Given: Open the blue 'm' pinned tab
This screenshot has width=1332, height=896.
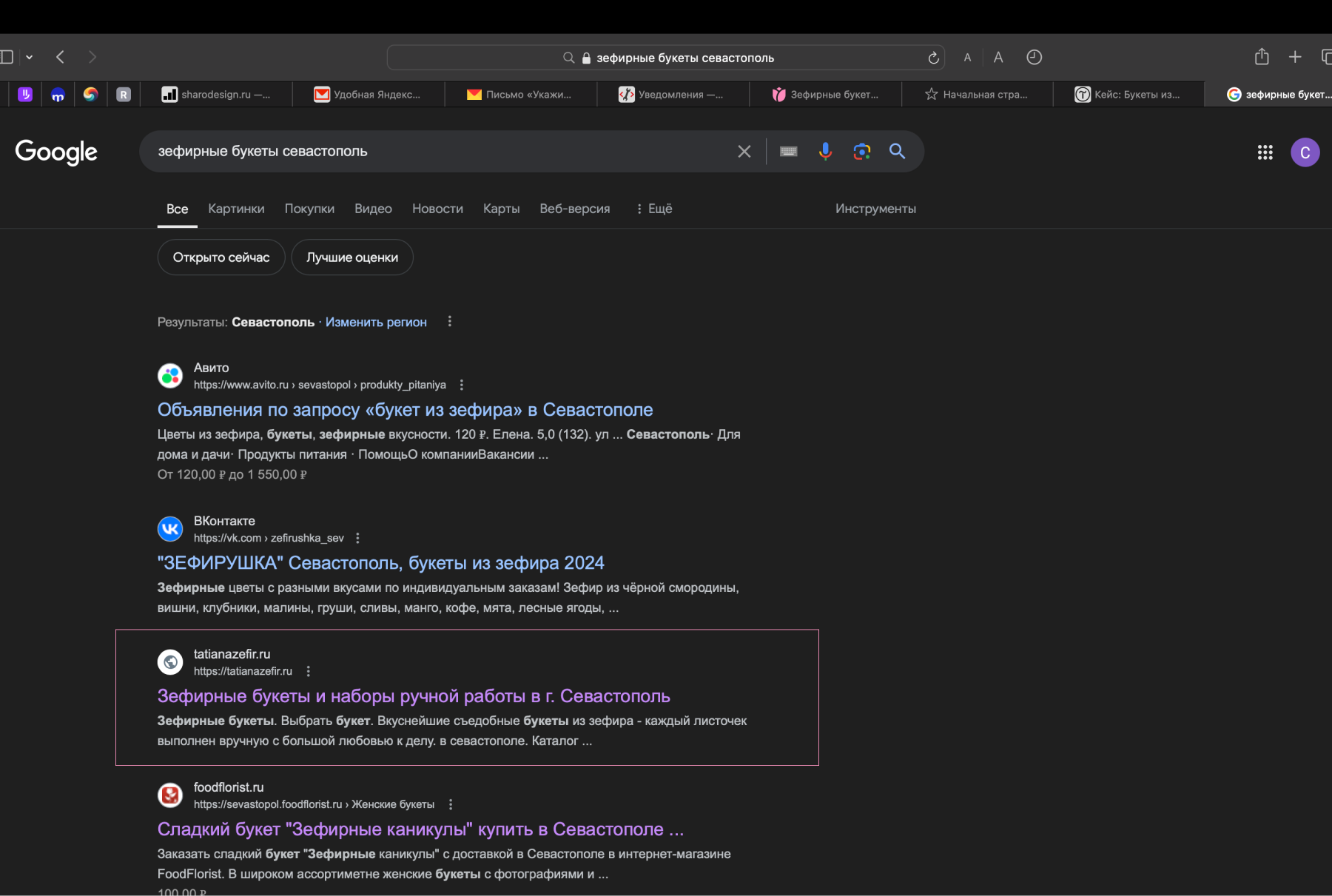Looking at the screenshot, I should (58, 94).
